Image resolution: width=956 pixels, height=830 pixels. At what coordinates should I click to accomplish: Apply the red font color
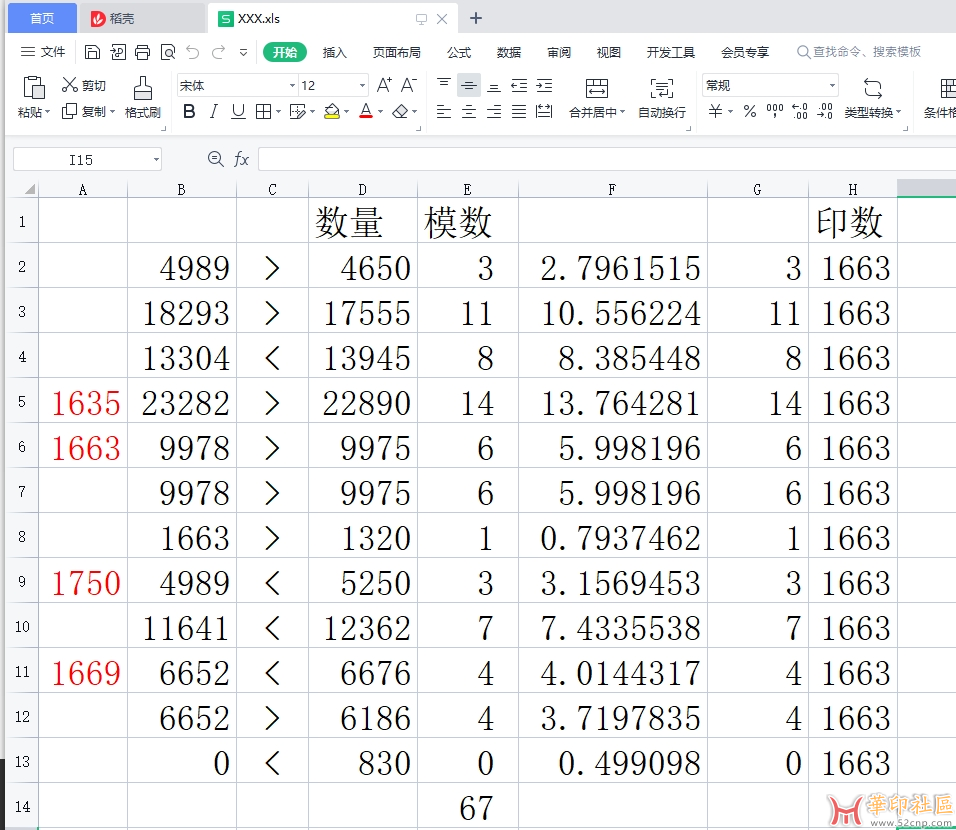366,112
